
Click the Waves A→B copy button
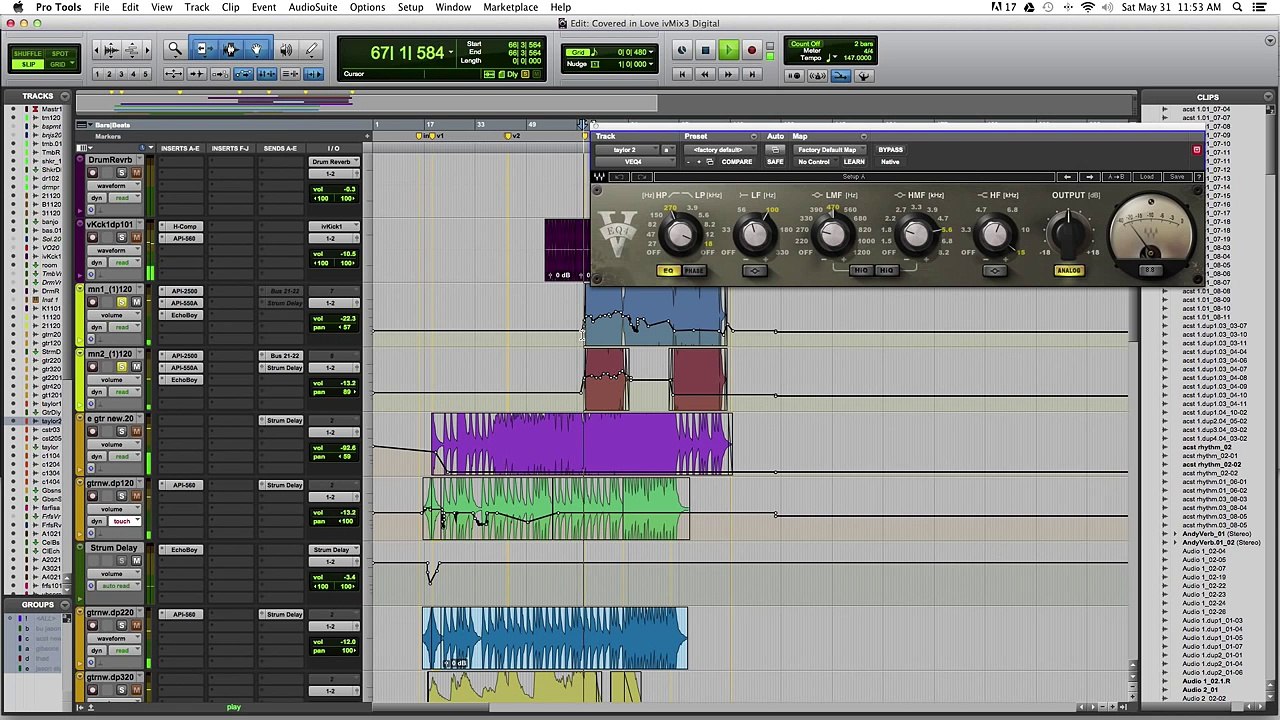tap(1118, 177)
